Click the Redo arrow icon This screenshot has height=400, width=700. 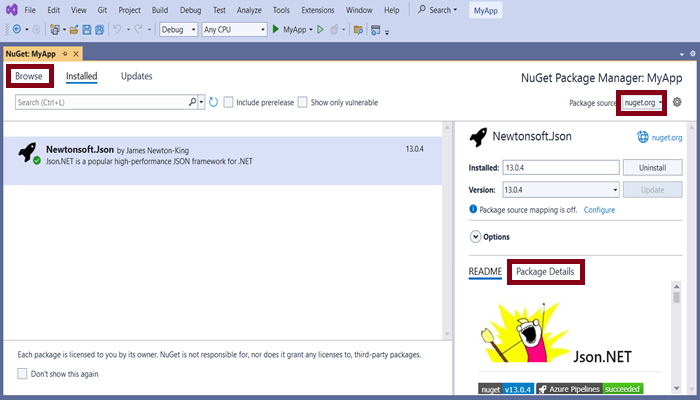tap(138, 29)
